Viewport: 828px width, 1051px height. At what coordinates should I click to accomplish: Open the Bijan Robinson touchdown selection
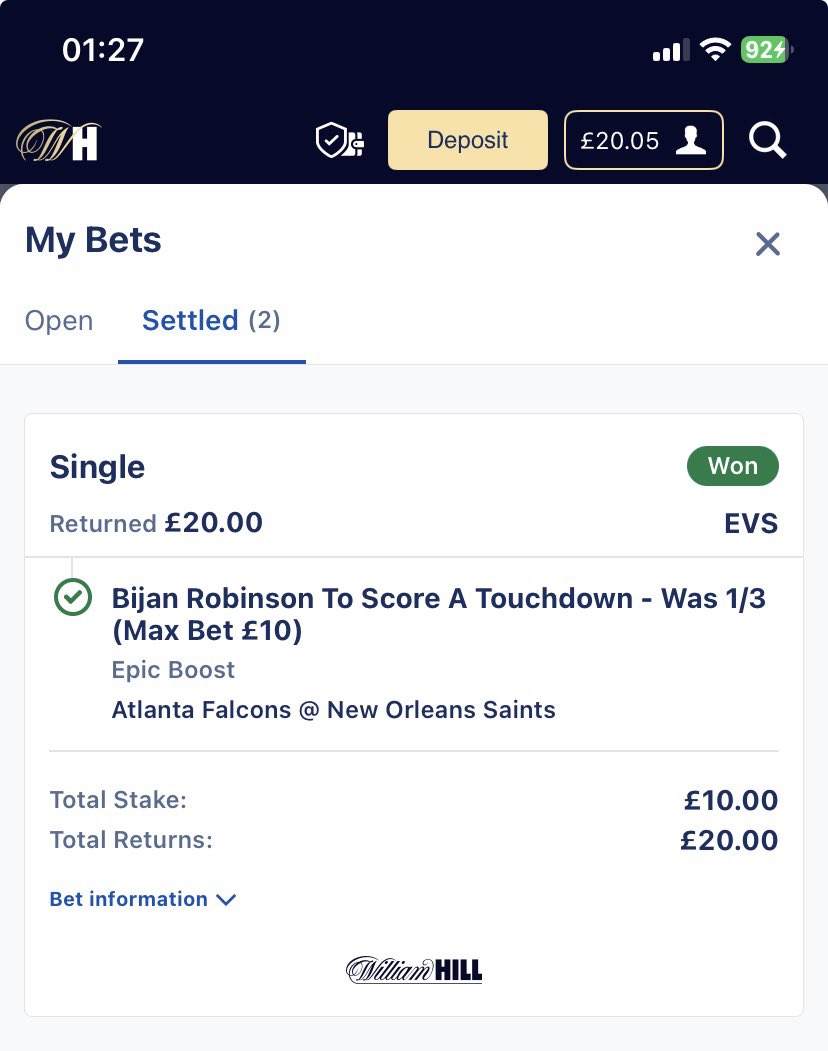(x=438, y=614)
